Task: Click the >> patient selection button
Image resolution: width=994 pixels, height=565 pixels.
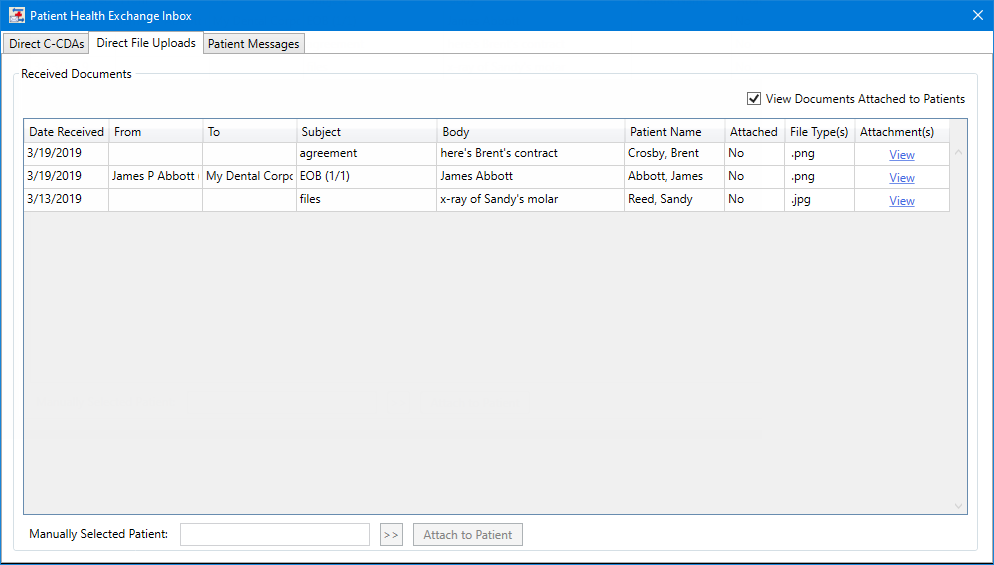Action: click(x=391, y=535)
